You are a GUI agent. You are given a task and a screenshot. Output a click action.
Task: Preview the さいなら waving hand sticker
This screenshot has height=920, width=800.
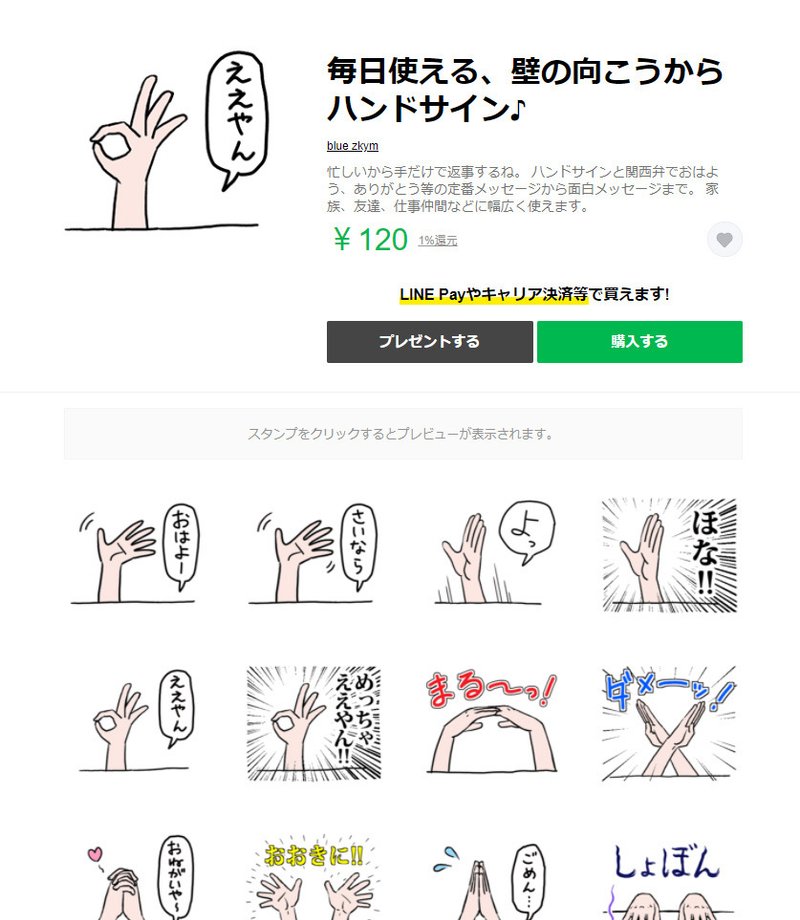tap(314, 553)
